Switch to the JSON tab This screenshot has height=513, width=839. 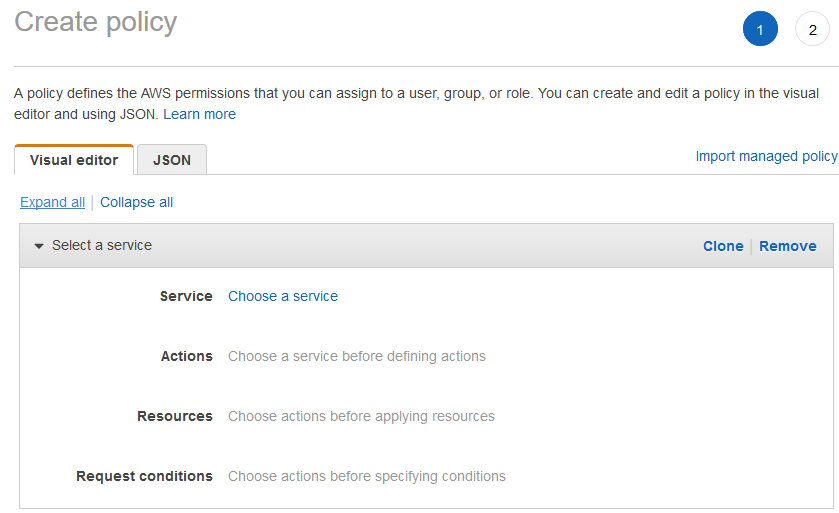click(172, 159)
